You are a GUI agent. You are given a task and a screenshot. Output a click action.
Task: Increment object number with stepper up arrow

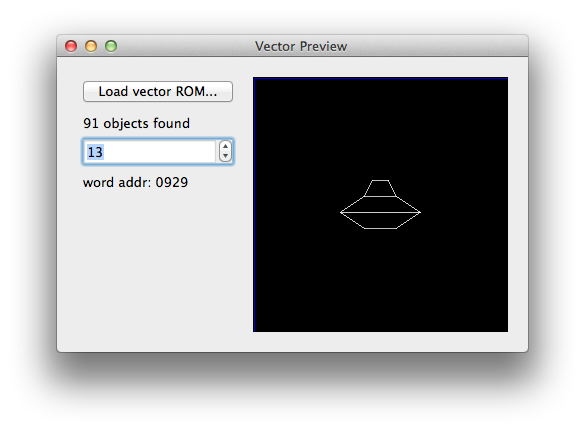(x=225, y=146)
